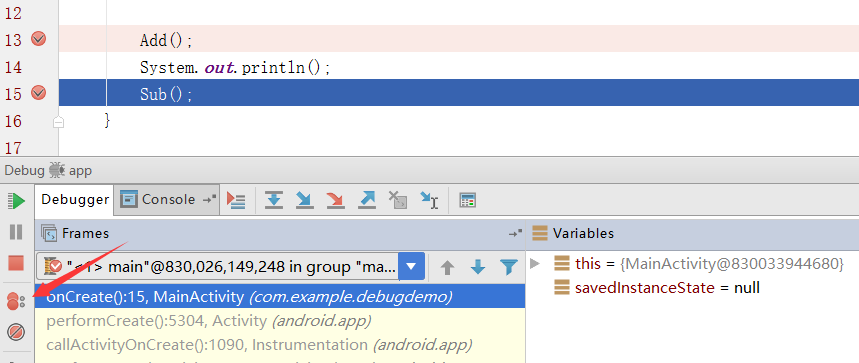
Task: Click the Step Over icon
Action: coord(274,200)
